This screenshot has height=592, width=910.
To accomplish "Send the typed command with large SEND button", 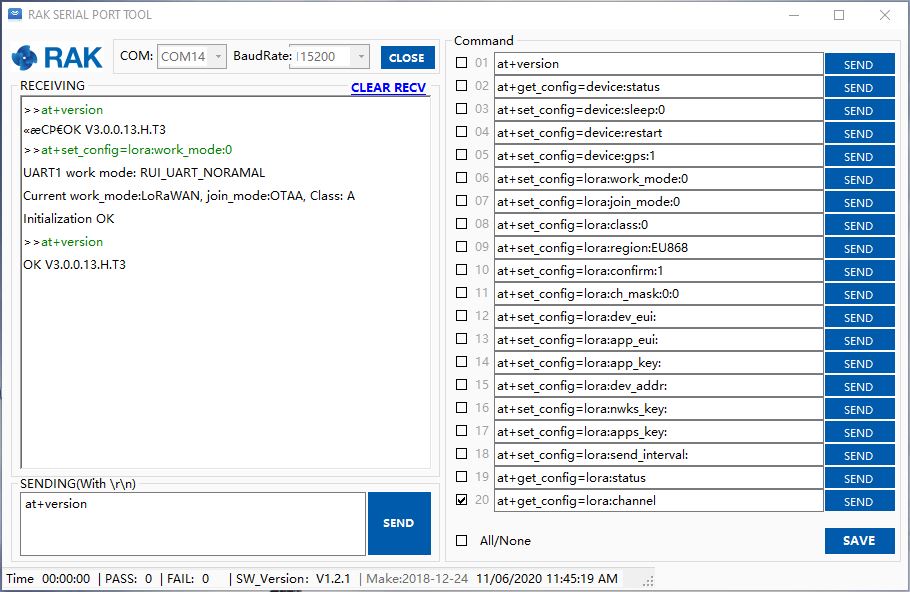I will tap(398, 523).
